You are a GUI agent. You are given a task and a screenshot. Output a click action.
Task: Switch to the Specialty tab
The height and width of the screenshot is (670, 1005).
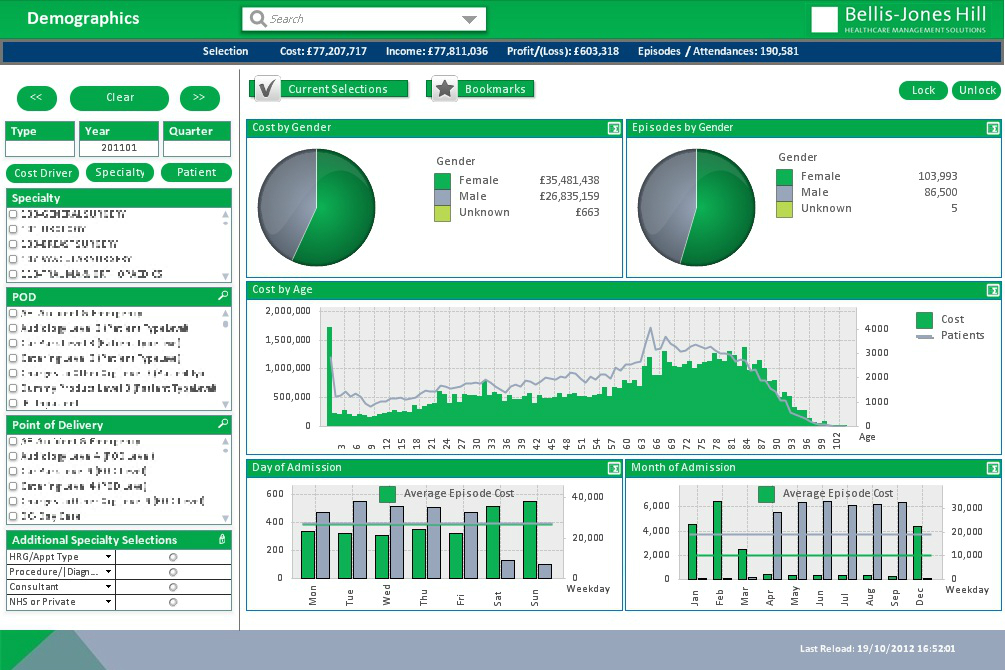pyautogui.click(x=119, y=172)
